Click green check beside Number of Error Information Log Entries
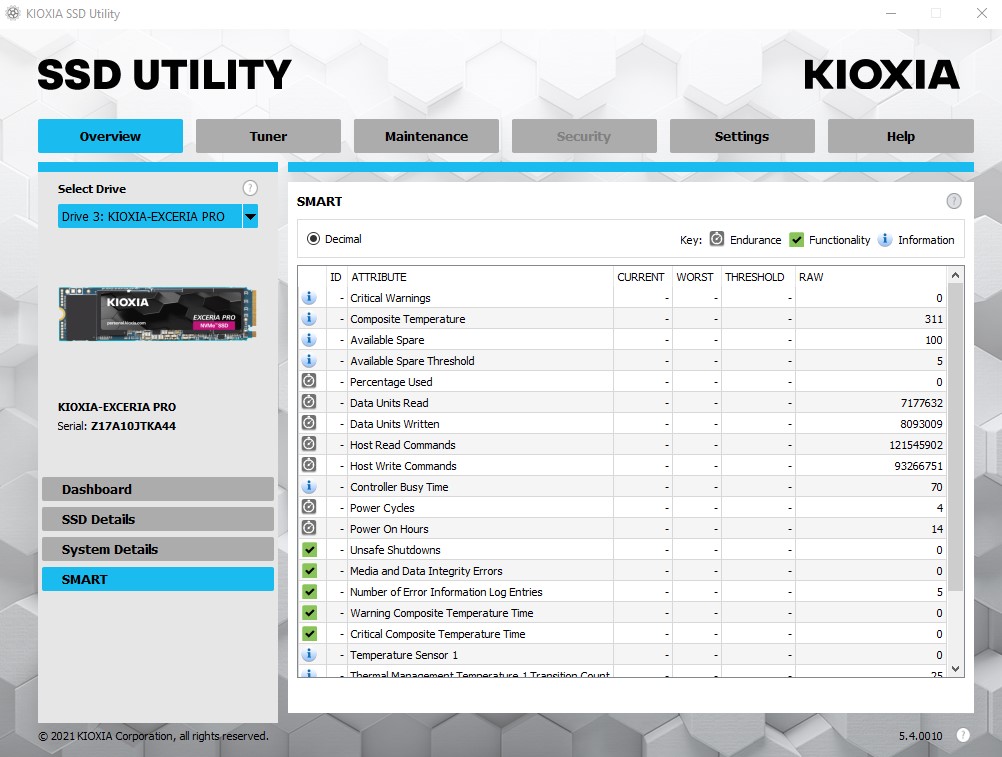The image size is (1002, 757). tap(309, 592)
